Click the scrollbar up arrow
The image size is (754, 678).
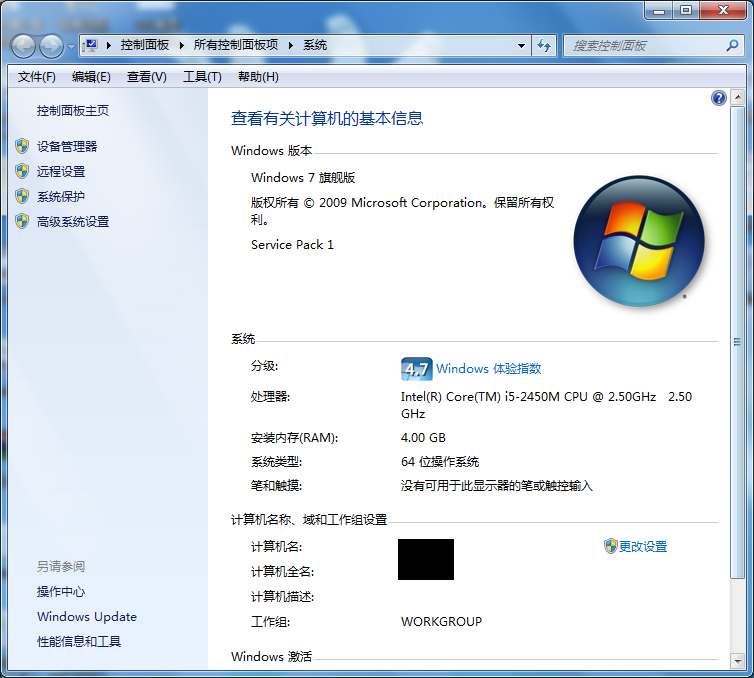737,98
